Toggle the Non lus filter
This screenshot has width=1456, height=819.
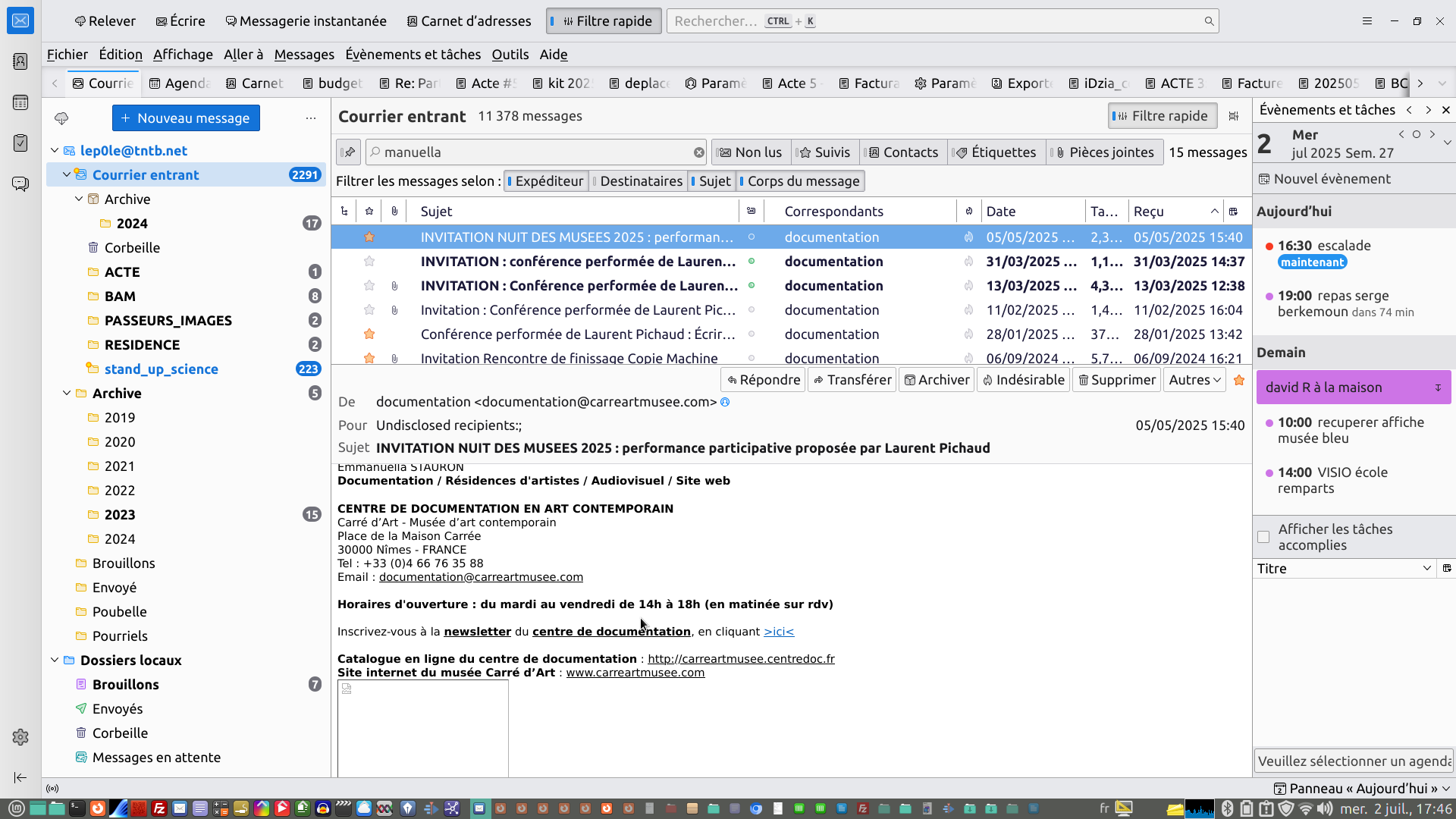751,152
